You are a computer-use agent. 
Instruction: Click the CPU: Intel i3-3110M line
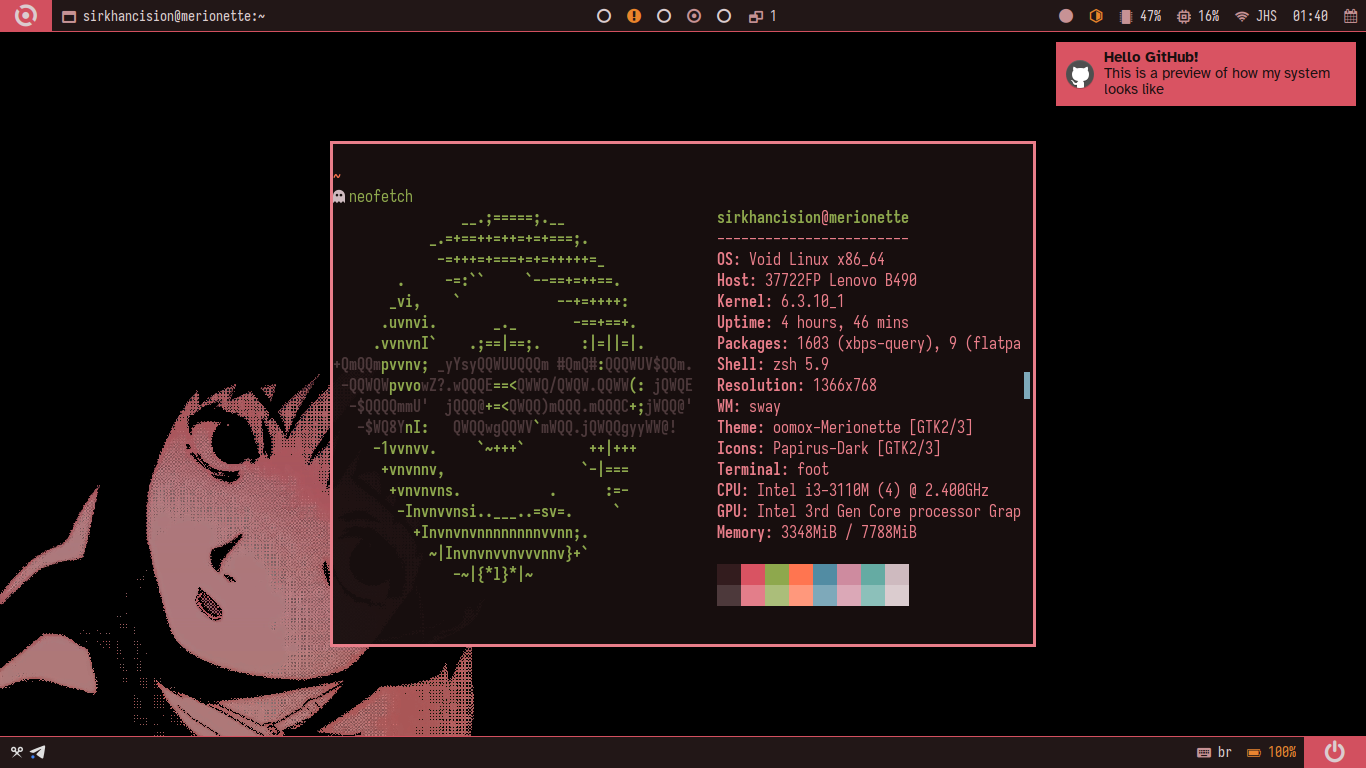(853, 491)
